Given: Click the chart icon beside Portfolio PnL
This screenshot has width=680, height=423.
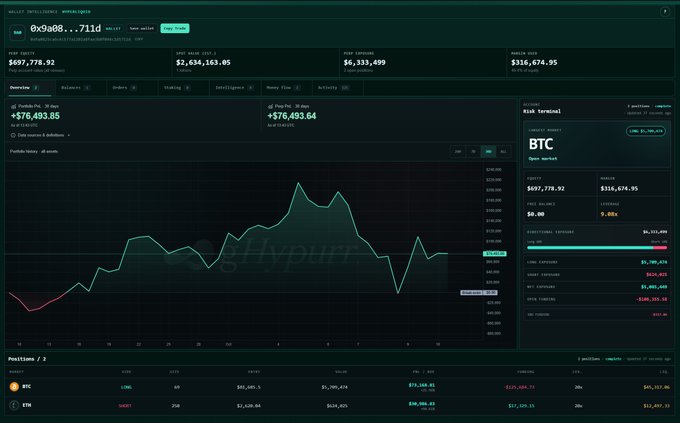Looking at the screenshot, I should (13, 106).
